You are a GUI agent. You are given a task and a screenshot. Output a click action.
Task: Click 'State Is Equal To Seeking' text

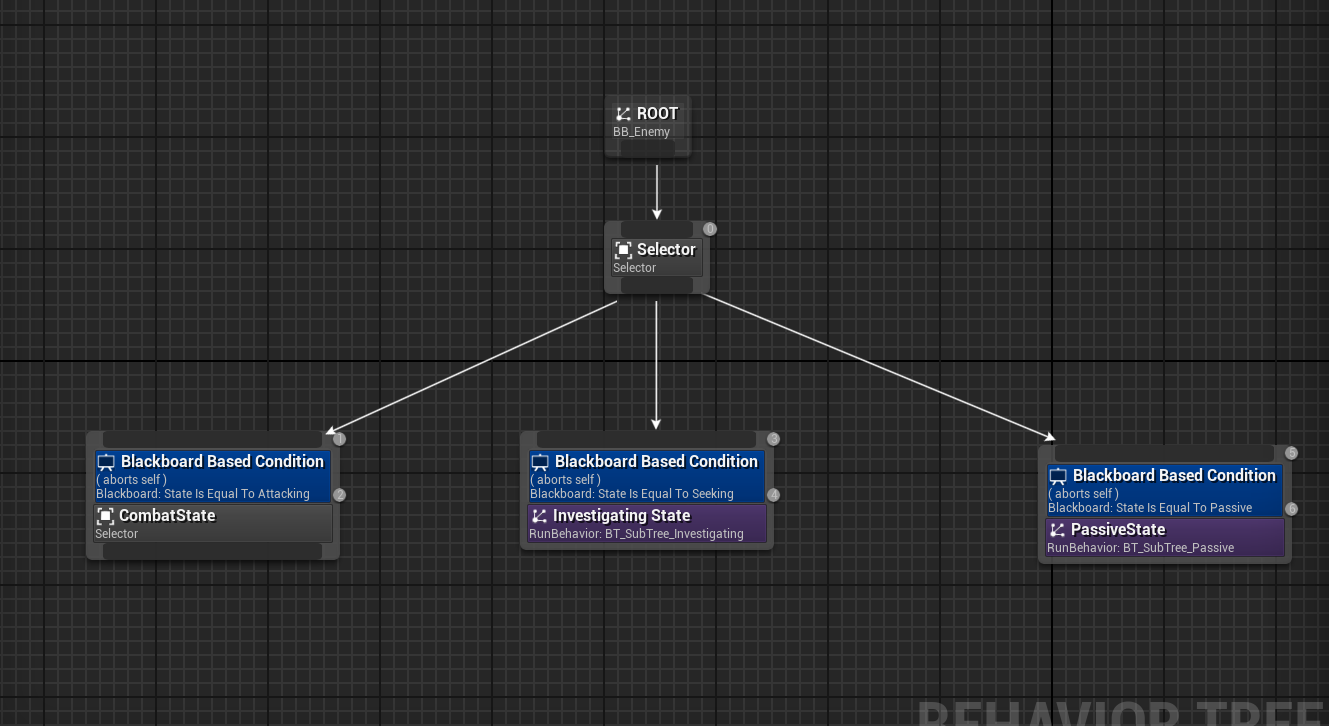(664, 494)
